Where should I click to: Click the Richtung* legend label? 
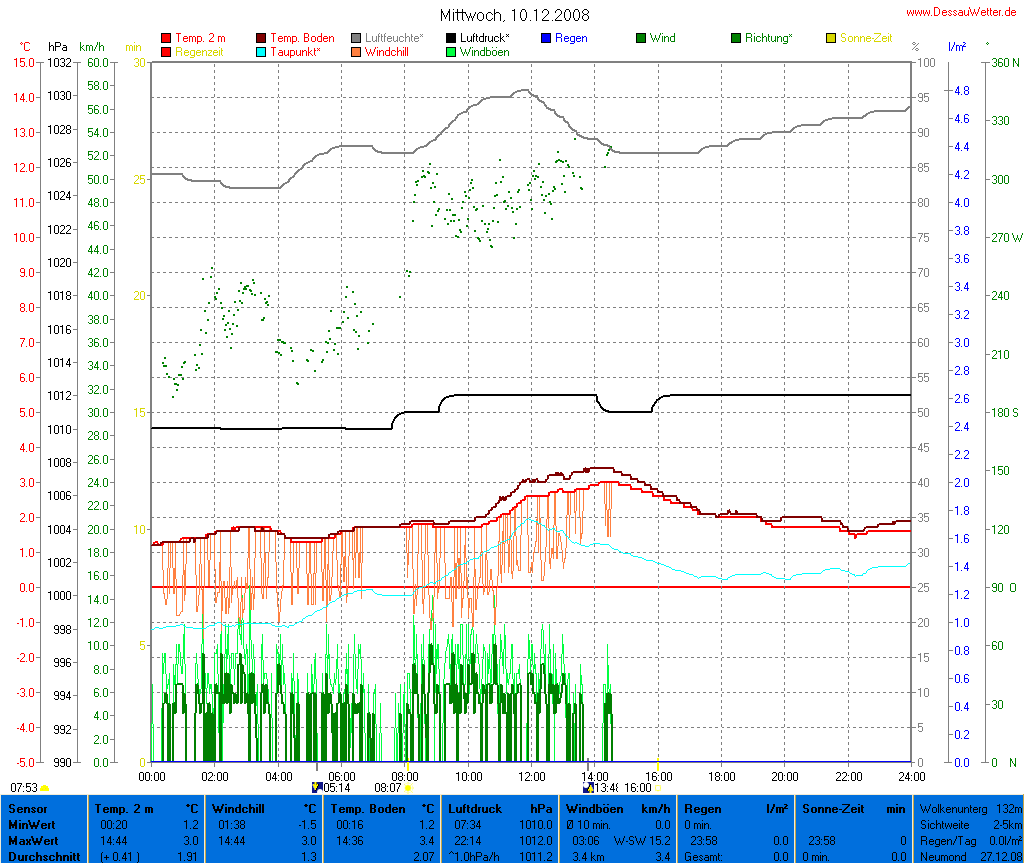point(768,38)
